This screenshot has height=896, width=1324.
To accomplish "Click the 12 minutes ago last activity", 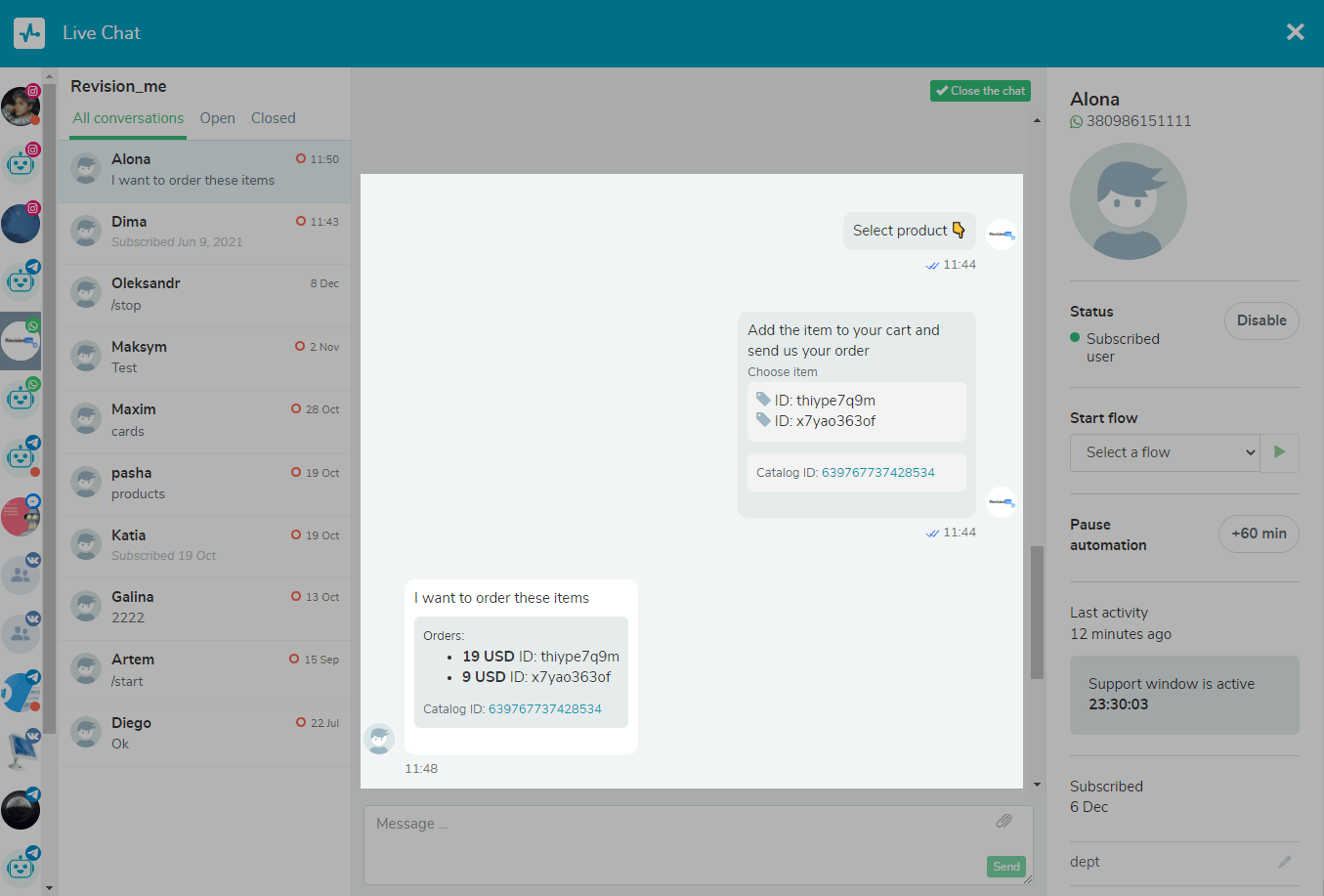I will tap(1121, 634).
